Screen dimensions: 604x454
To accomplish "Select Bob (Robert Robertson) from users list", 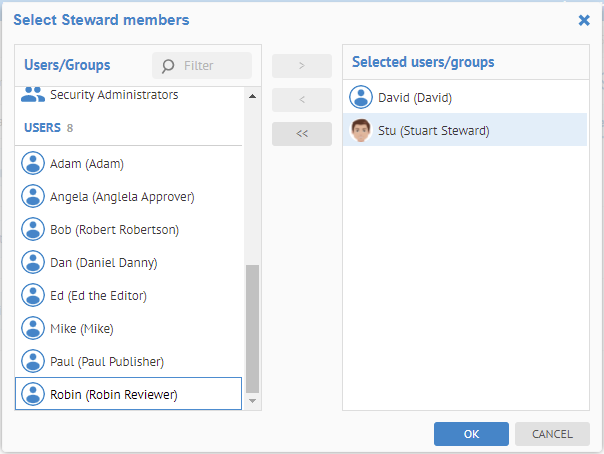I will point(114,230).
